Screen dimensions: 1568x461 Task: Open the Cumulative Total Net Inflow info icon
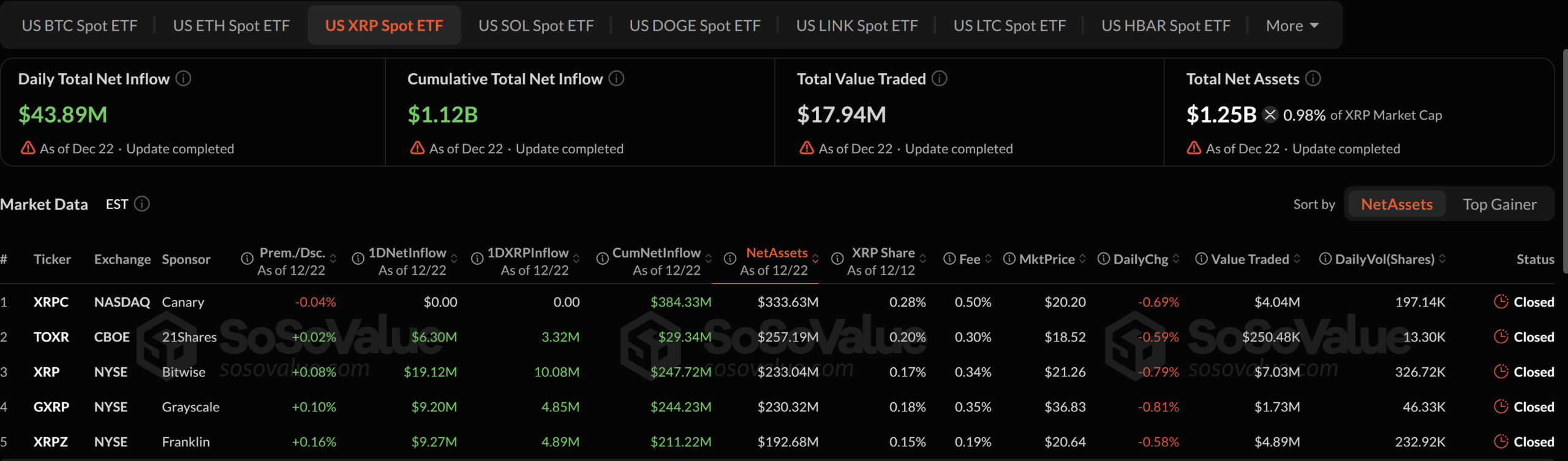point(617,78)
